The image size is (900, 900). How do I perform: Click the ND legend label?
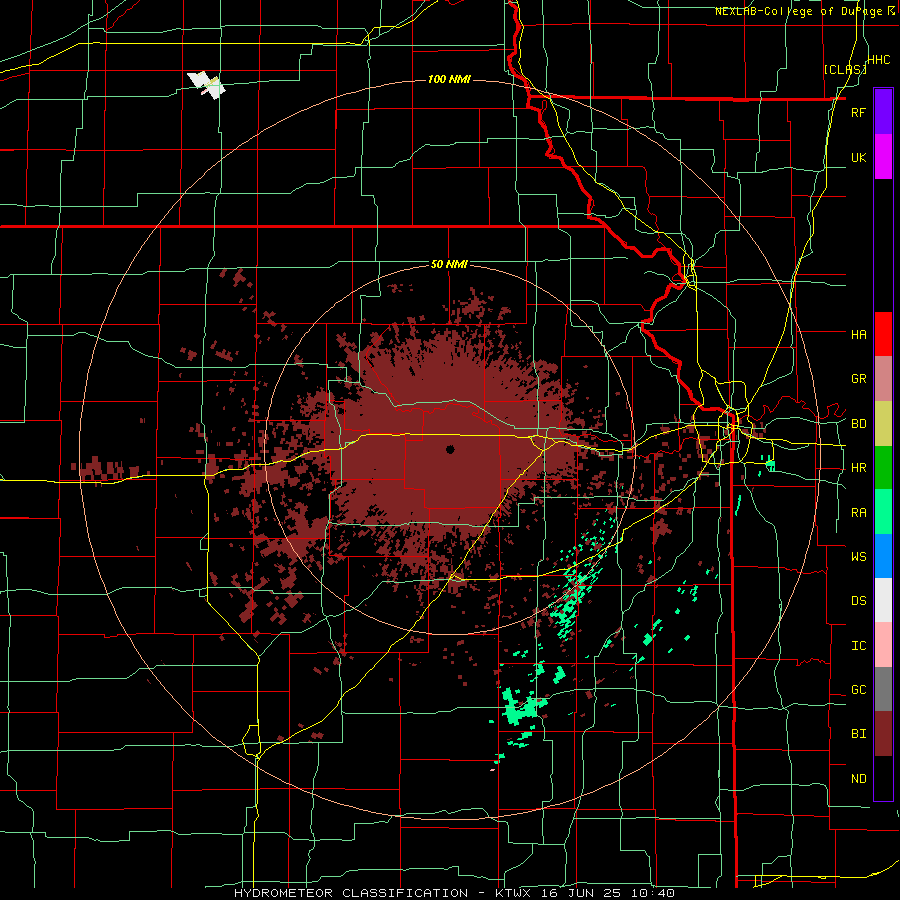(858, 779)
